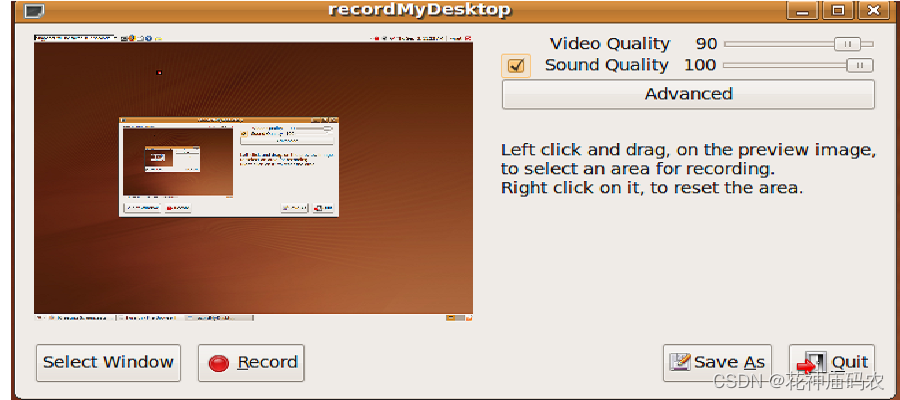The height and width of the screenshot is (400, 900).
Task: Click the nested recordMyDesktop window in preview
Action: pos(228,167)
